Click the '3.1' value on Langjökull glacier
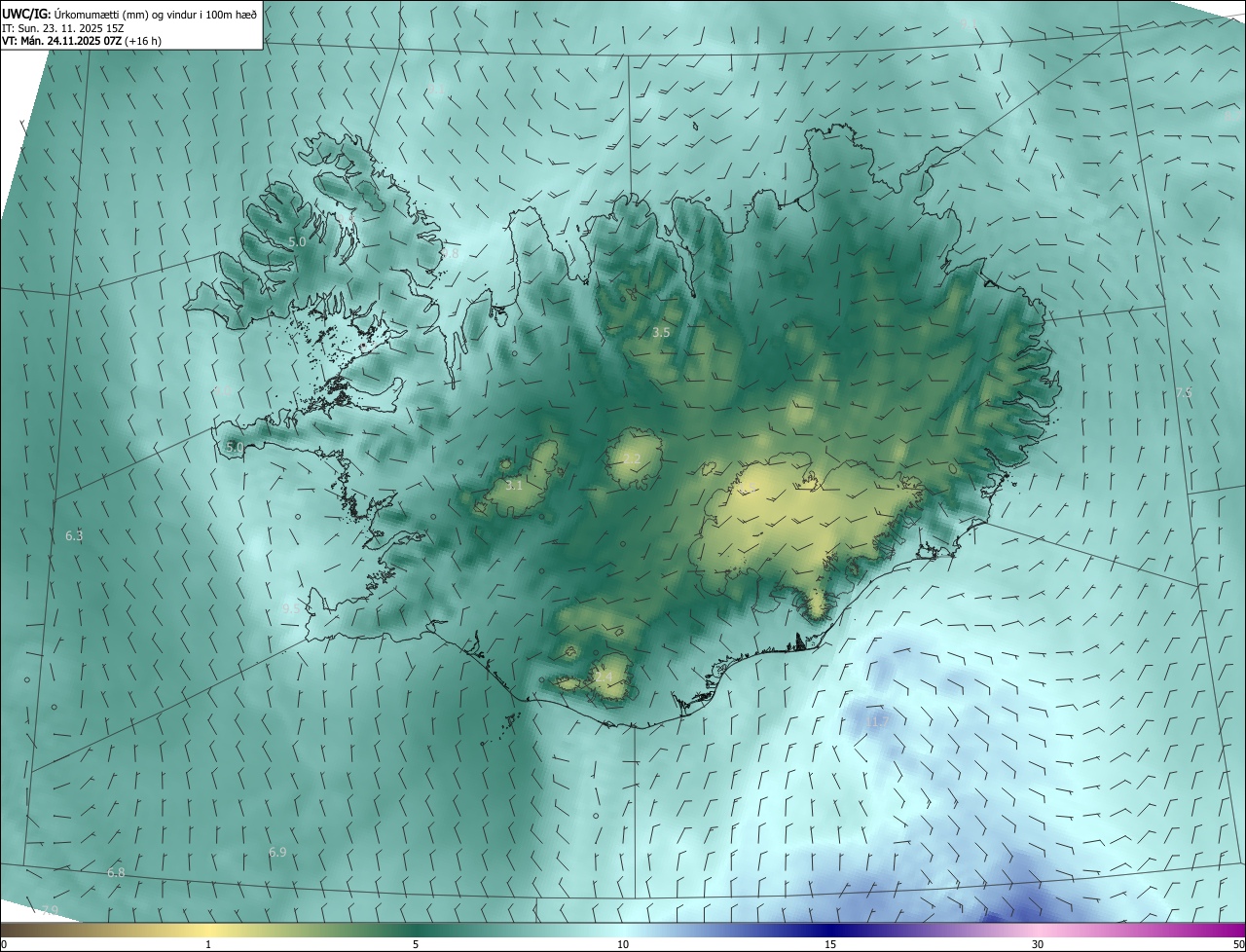 tap(515, 485)
